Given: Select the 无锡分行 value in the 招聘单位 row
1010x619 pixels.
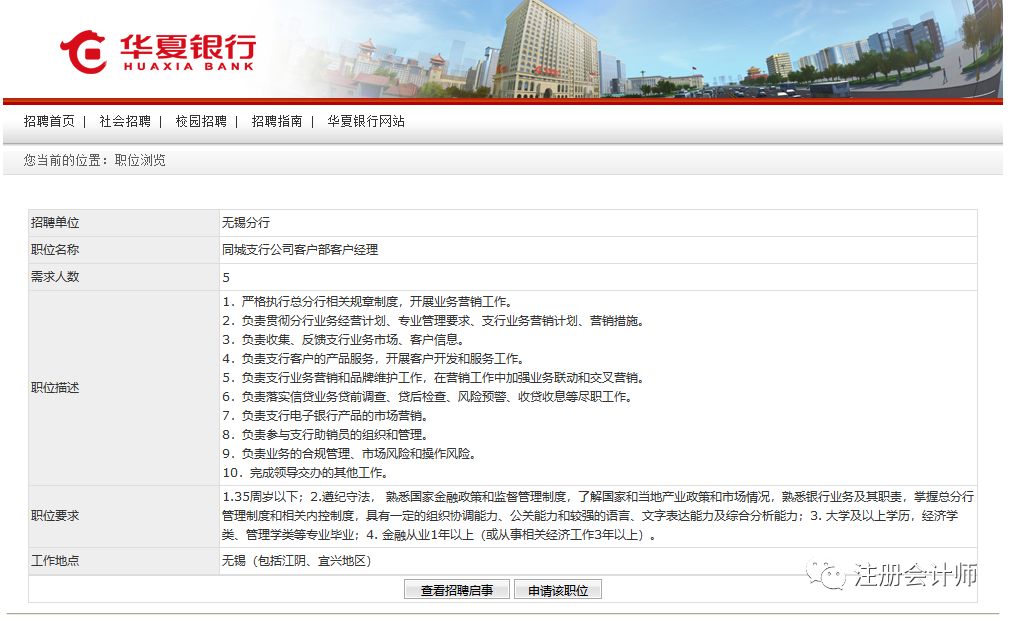Looking at the screenshot, I should 246,223.
